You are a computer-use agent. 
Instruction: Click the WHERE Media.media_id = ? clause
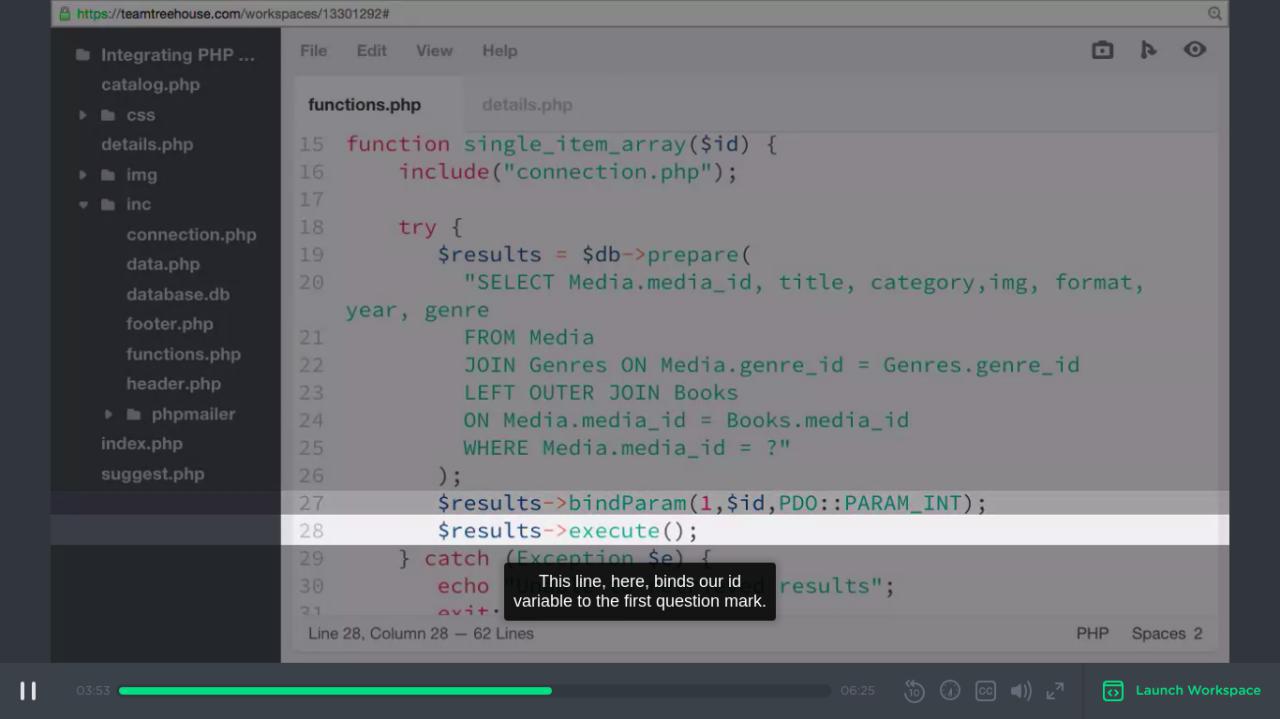coord(627,448)
